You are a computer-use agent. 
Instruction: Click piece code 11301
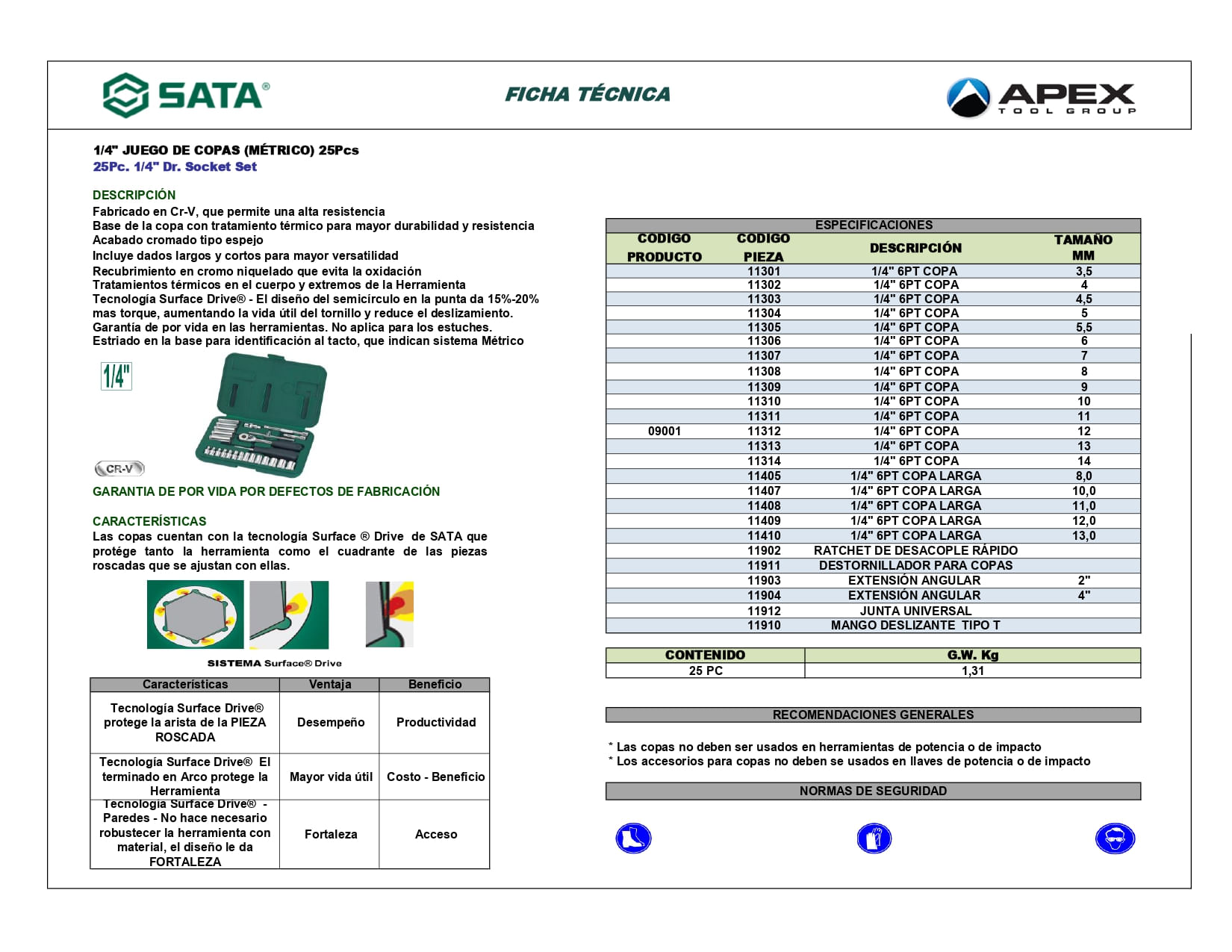(764, 271)
